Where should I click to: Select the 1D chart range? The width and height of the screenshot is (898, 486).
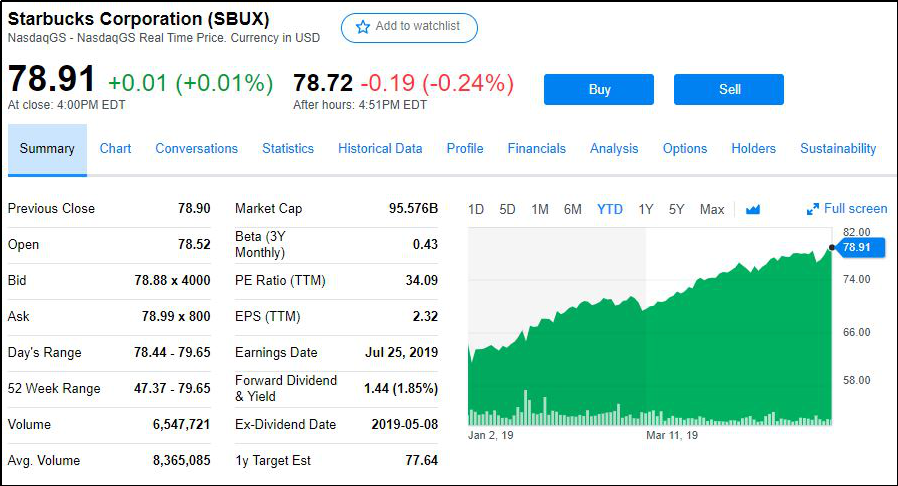coord(476,209)
